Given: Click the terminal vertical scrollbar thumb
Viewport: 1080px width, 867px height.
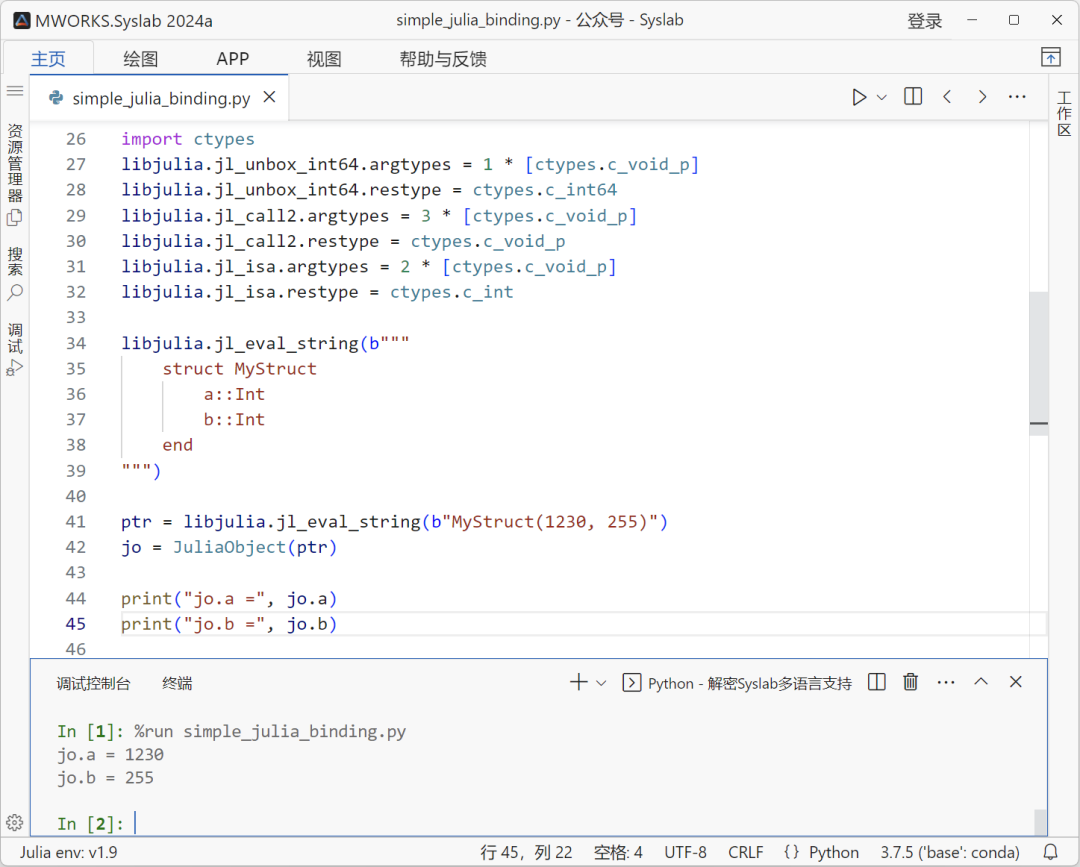Looking at the screenshot, I should (1040, 822).
